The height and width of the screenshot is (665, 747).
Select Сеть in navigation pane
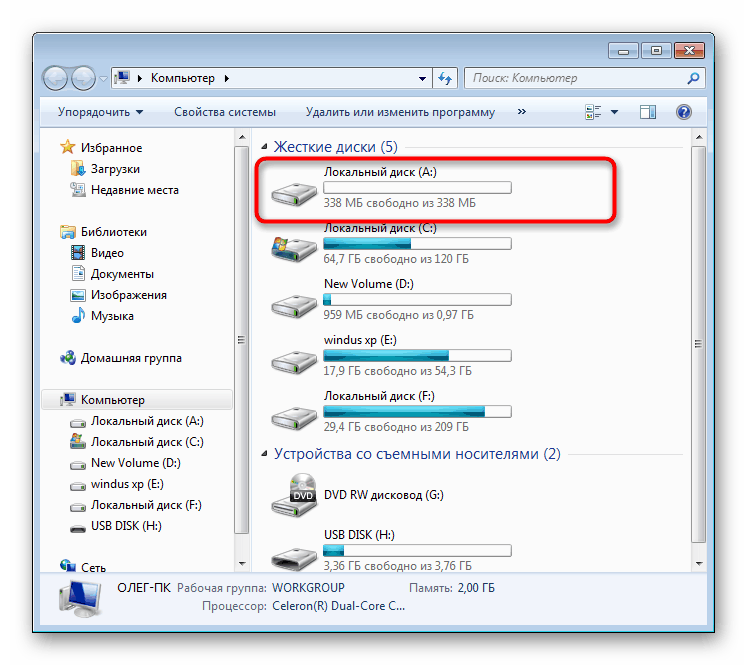[93, 567]
